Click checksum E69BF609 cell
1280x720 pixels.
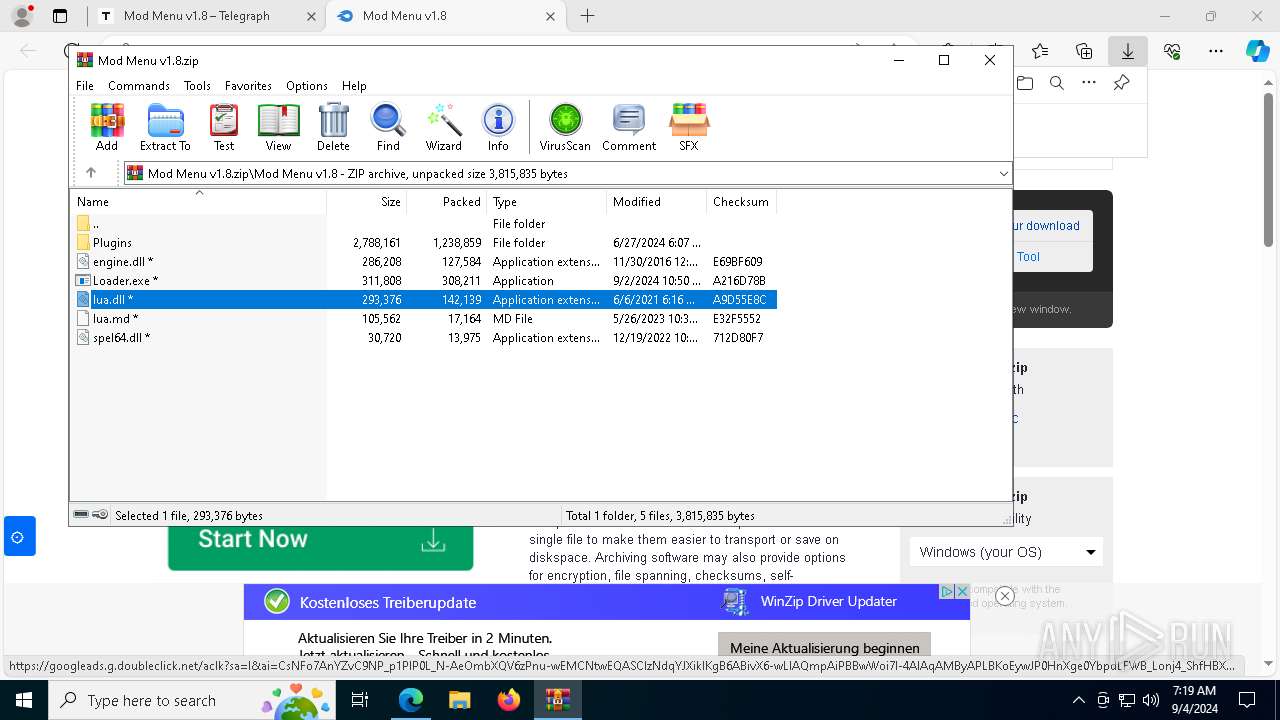[x=738, y=262]
